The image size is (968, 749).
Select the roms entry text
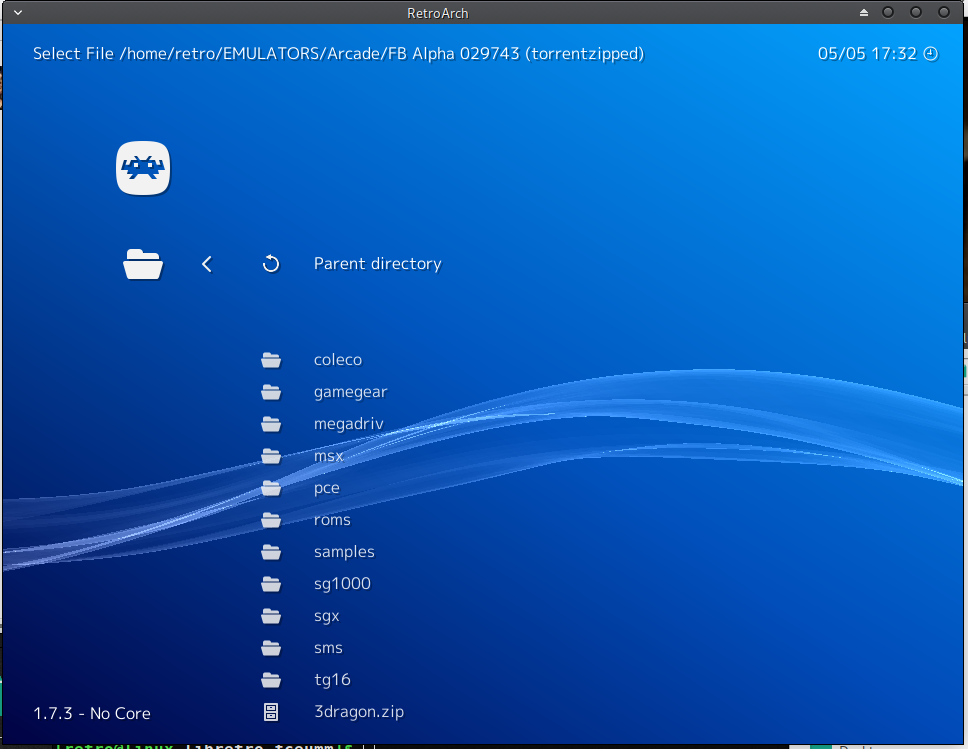[x=332, y=521]
